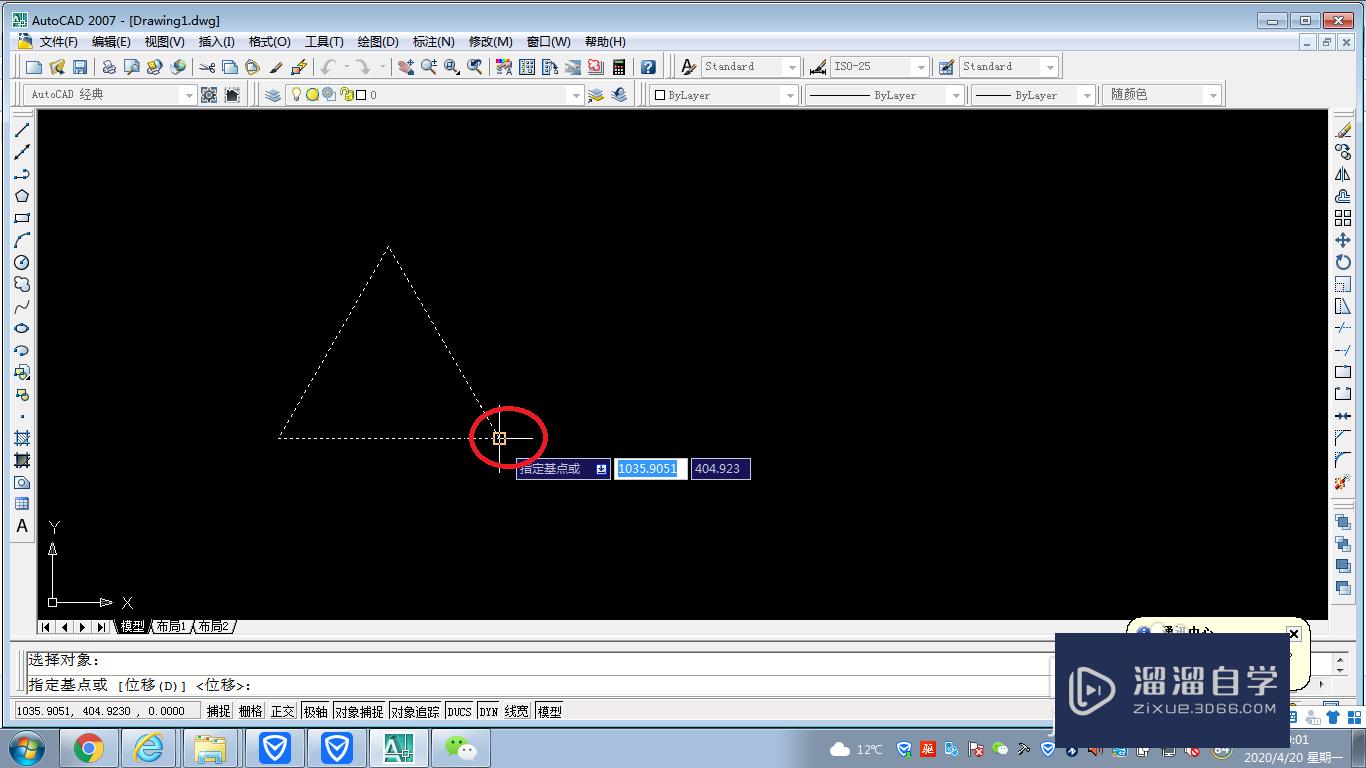
Task: Click the Help question mark icon
Action: tap(648, 67)
